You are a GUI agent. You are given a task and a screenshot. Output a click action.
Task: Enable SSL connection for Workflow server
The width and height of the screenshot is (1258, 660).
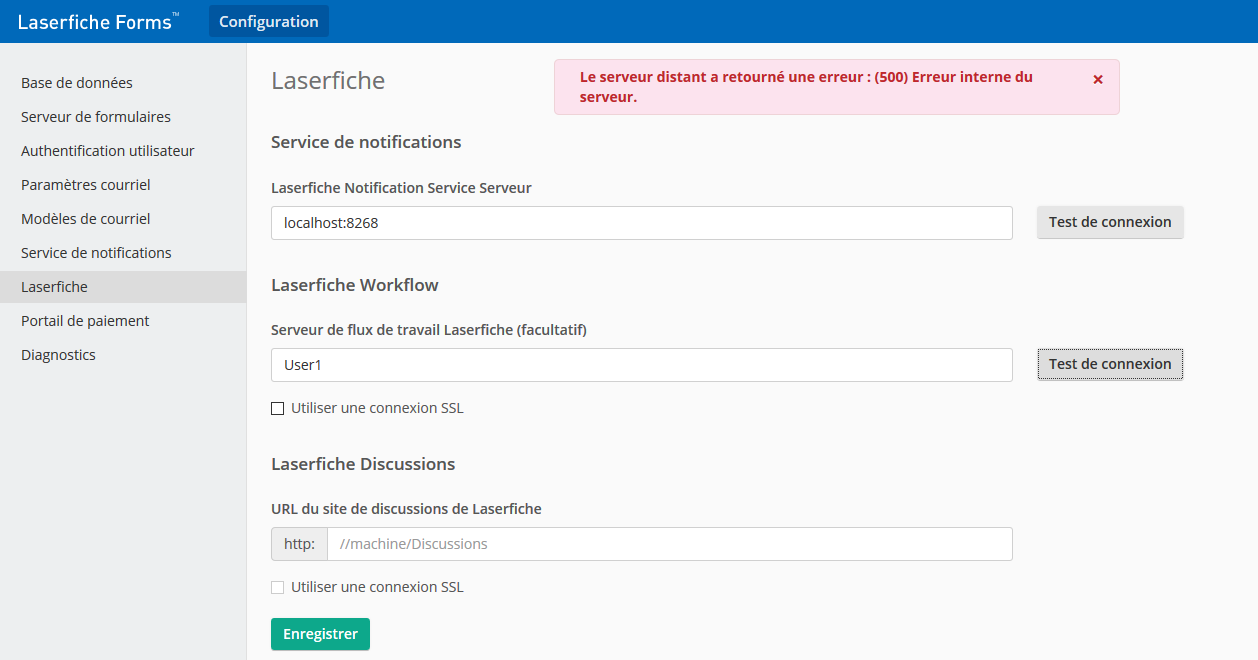278,408
